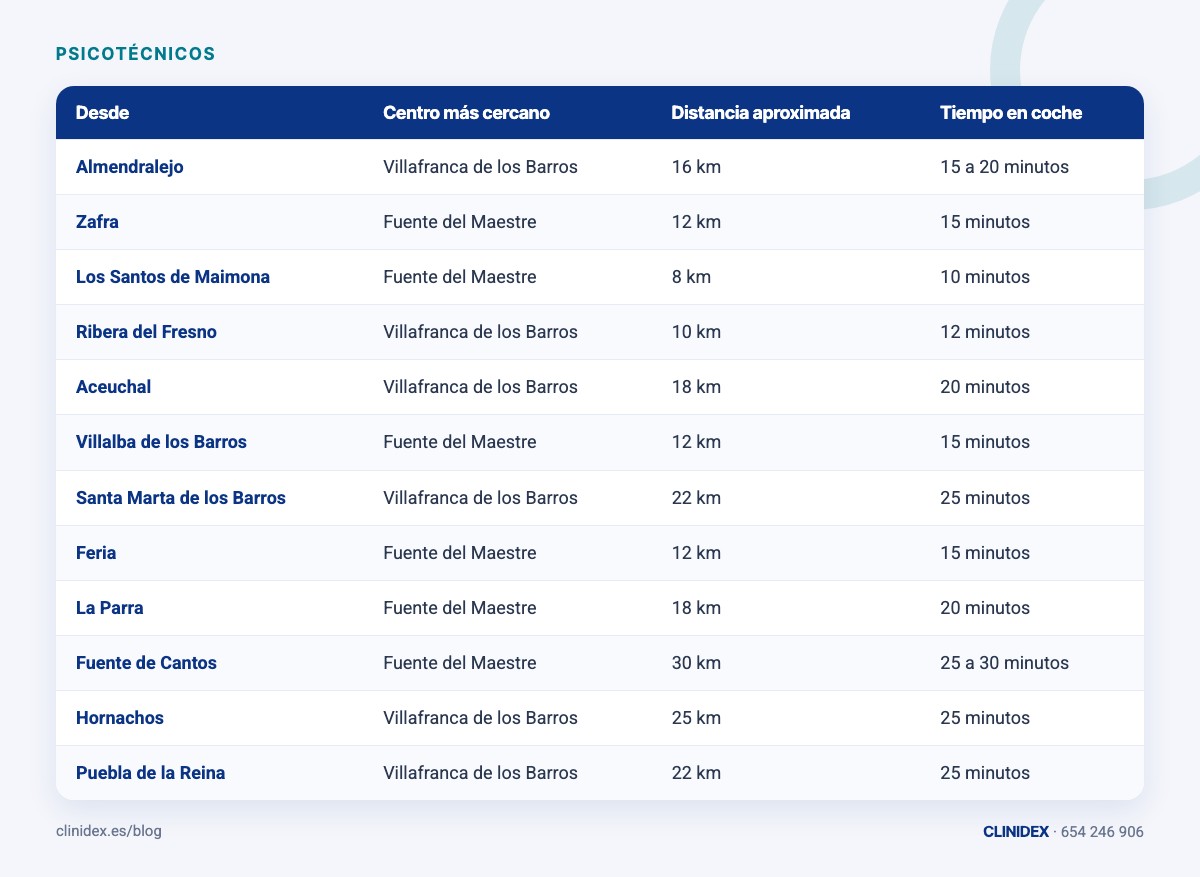Click the '30 km' distance value
Image resolution: width=1200 pixels, height=877 pixels.
[696, 663]
